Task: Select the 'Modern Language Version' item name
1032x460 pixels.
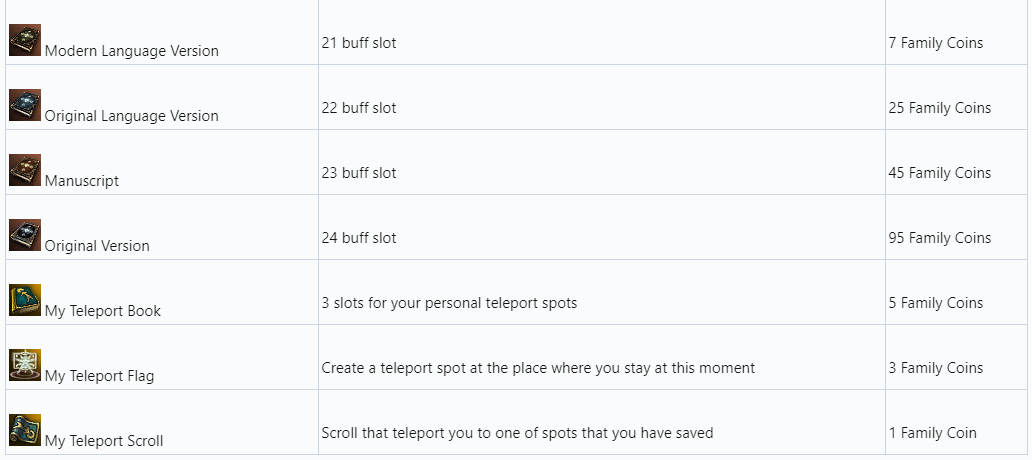Action: pos(131,51)
